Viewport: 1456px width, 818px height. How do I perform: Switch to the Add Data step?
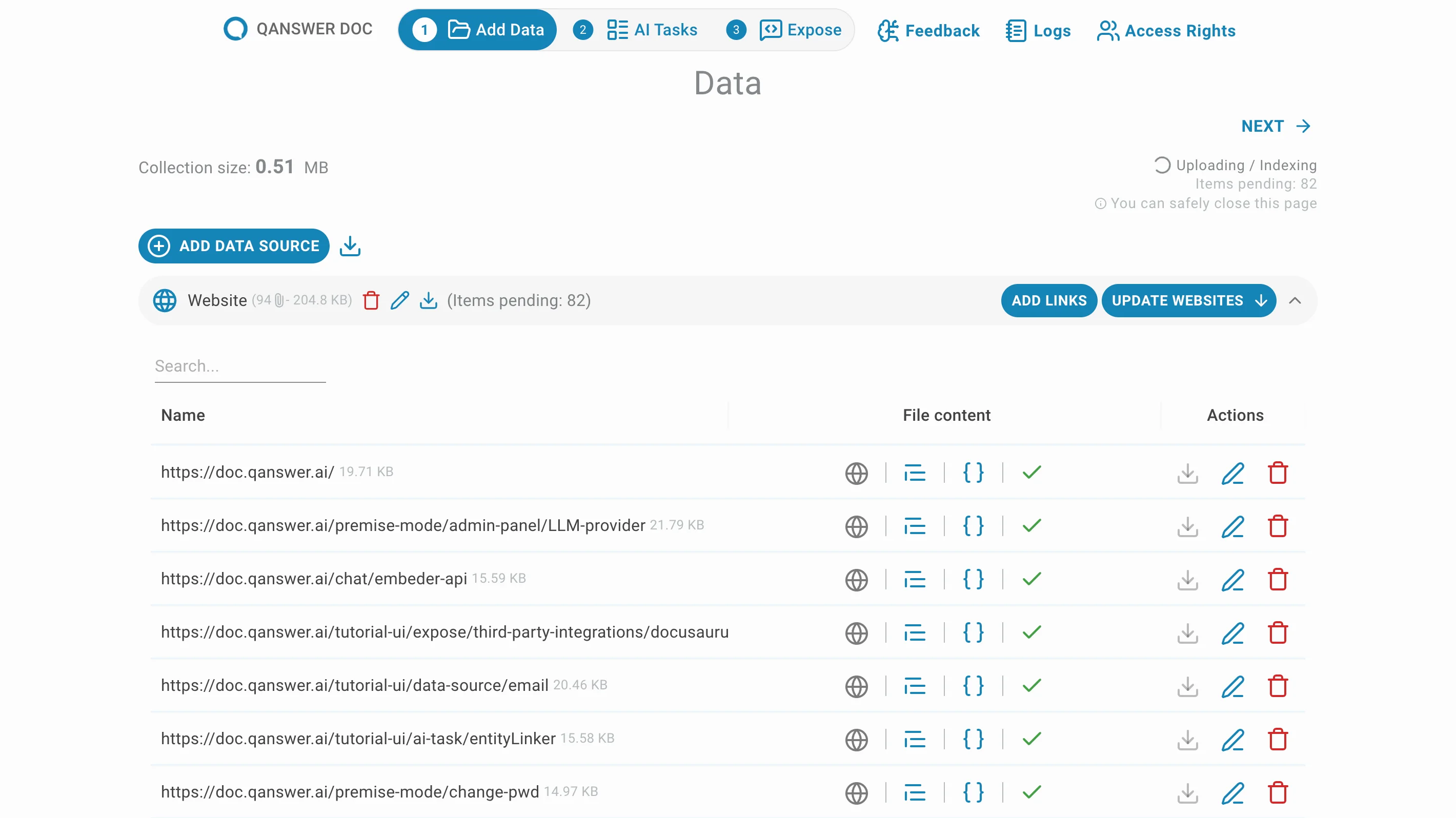(x=478, y=30)
